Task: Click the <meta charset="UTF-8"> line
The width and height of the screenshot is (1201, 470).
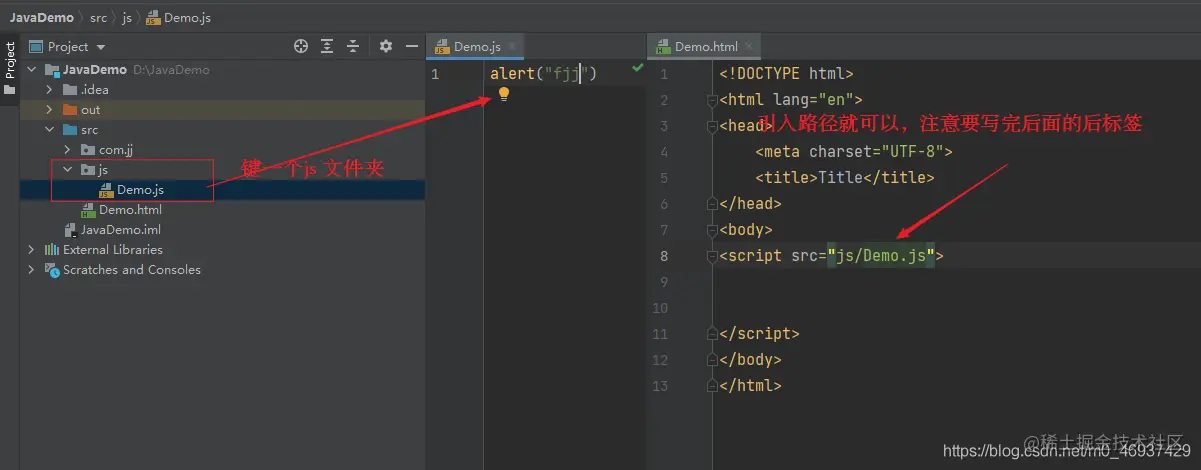Action: (x=854, y=152)
